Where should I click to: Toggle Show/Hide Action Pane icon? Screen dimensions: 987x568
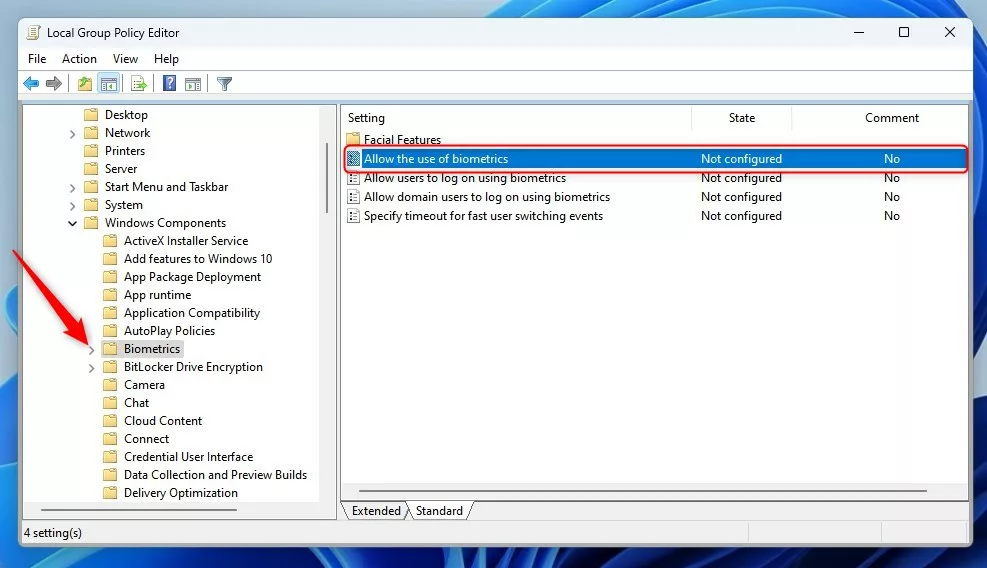coord(193,83)
